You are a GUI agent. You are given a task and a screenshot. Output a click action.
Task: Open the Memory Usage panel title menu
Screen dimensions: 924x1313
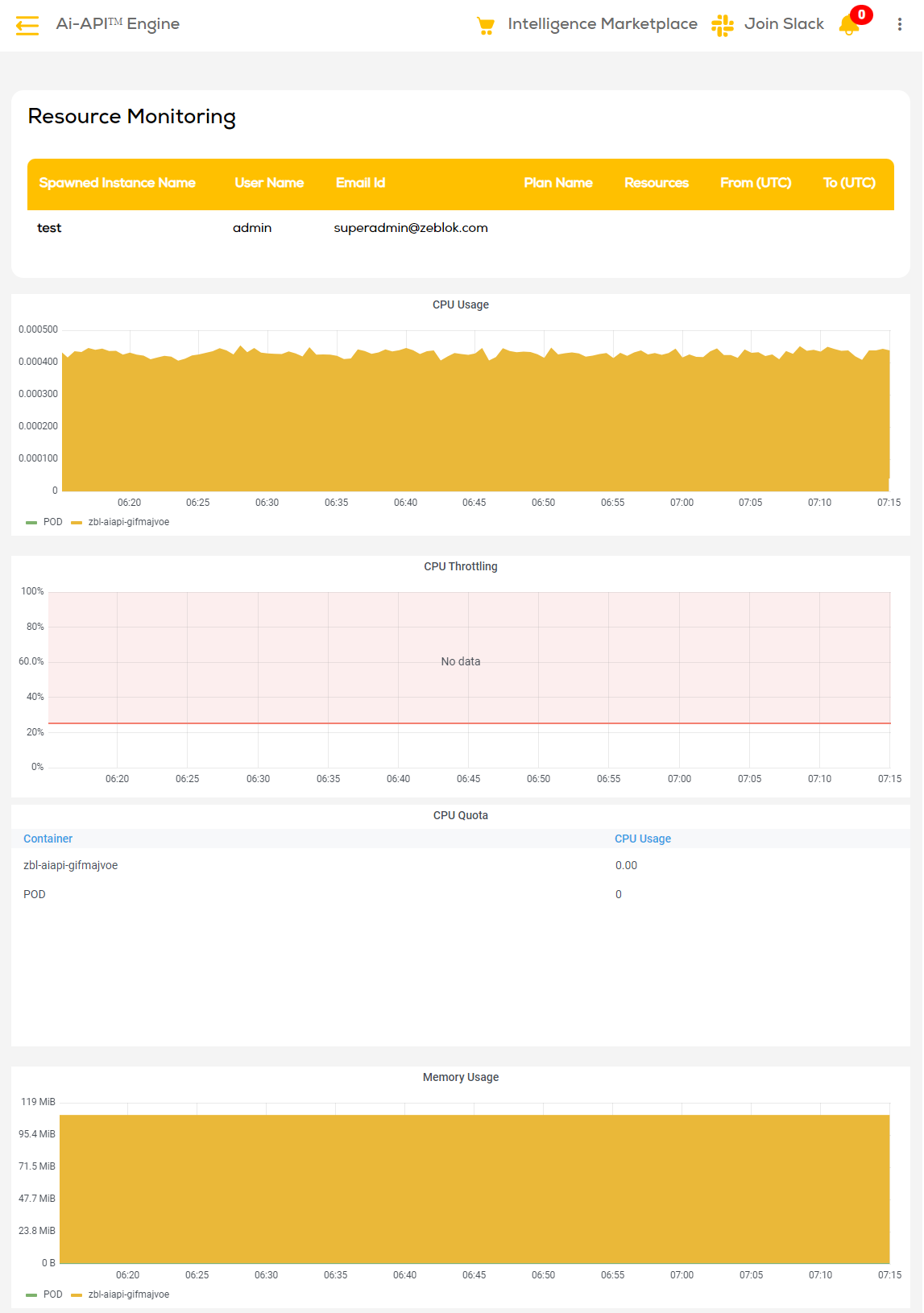460,1077
